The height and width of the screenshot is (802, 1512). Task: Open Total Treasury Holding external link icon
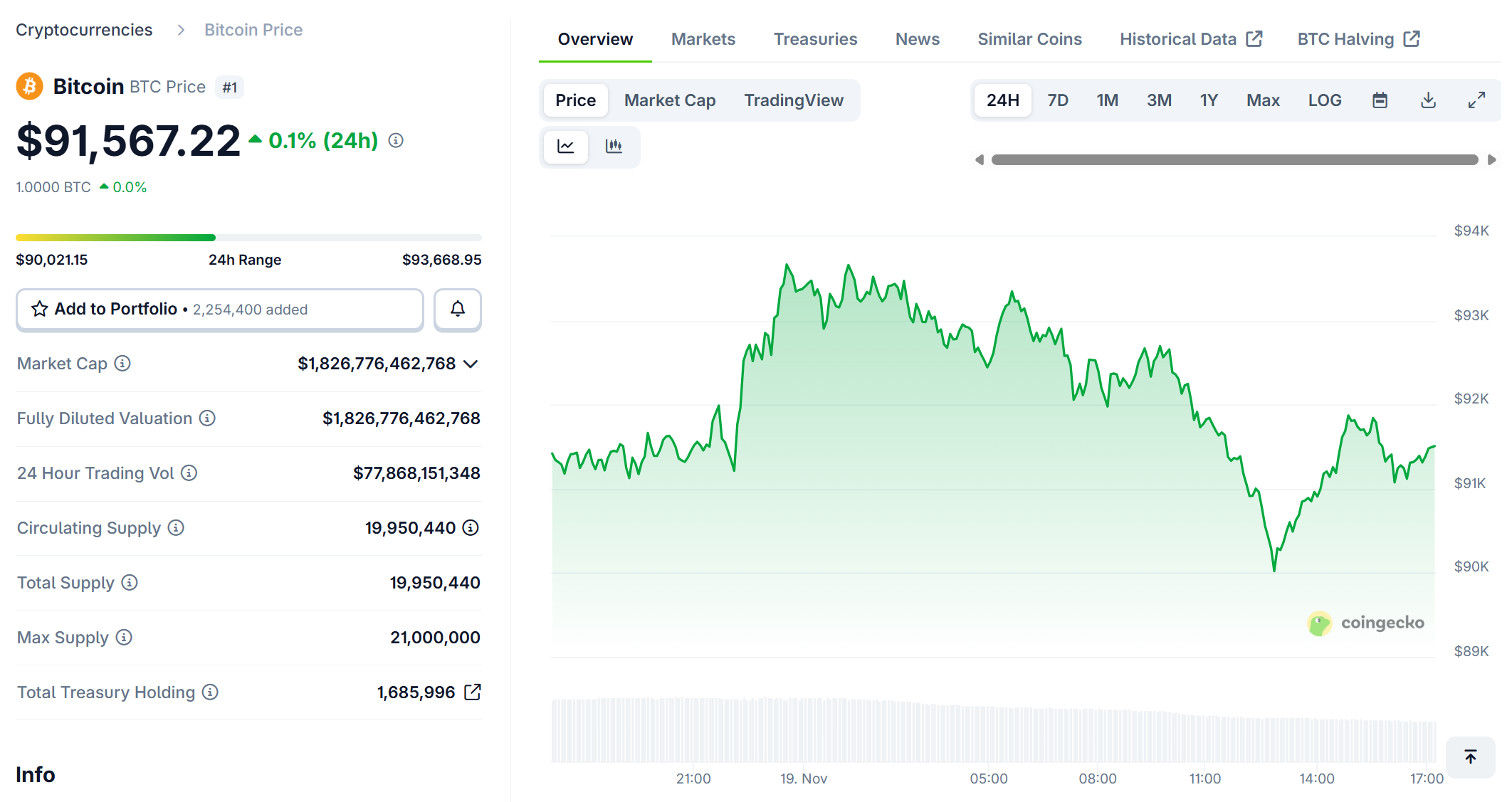tap(471, 691)
